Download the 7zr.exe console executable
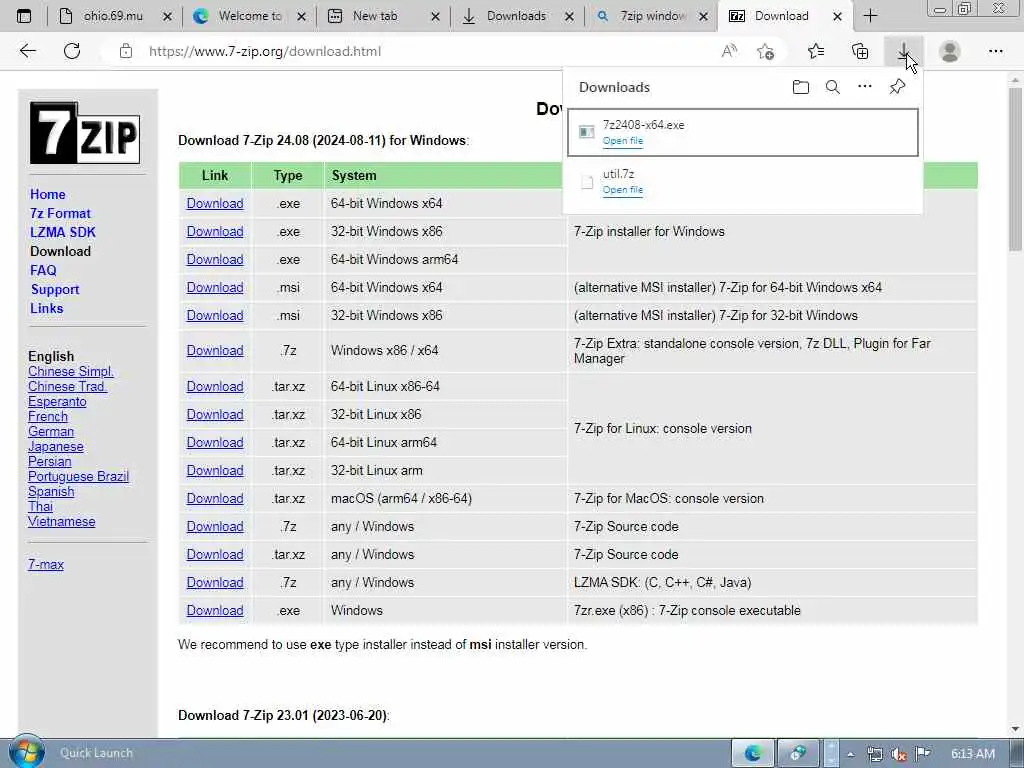The image size is (1024, 768). [x=215, y=611]
